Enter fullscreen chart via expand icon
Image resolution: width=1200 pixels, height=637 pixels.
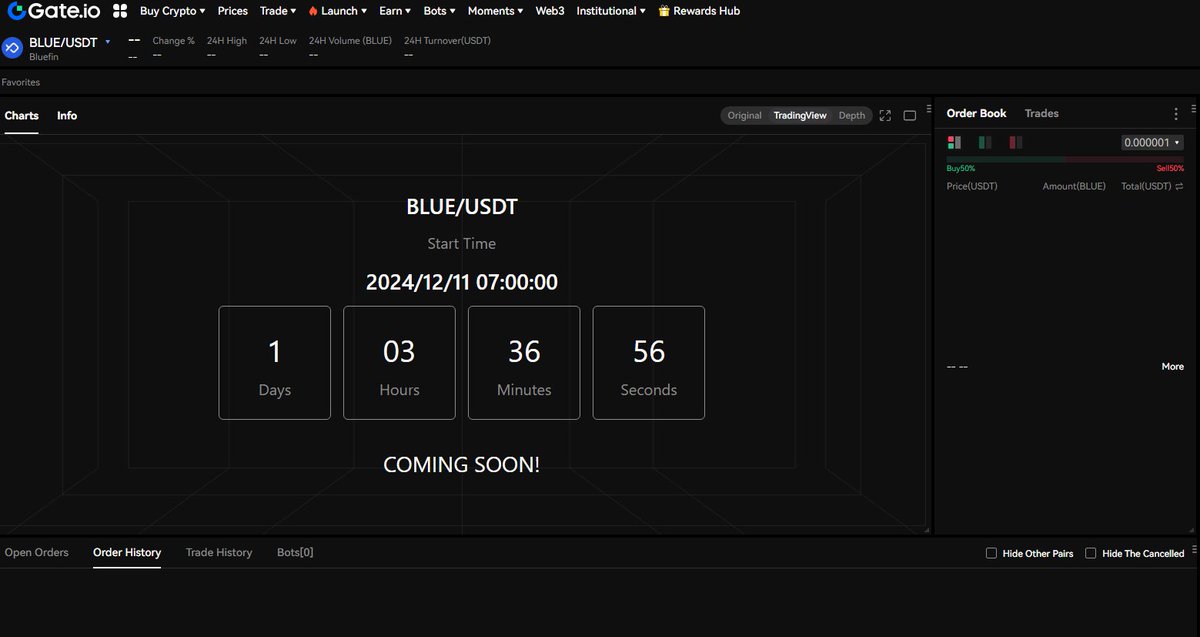click(x=885, y=116)
